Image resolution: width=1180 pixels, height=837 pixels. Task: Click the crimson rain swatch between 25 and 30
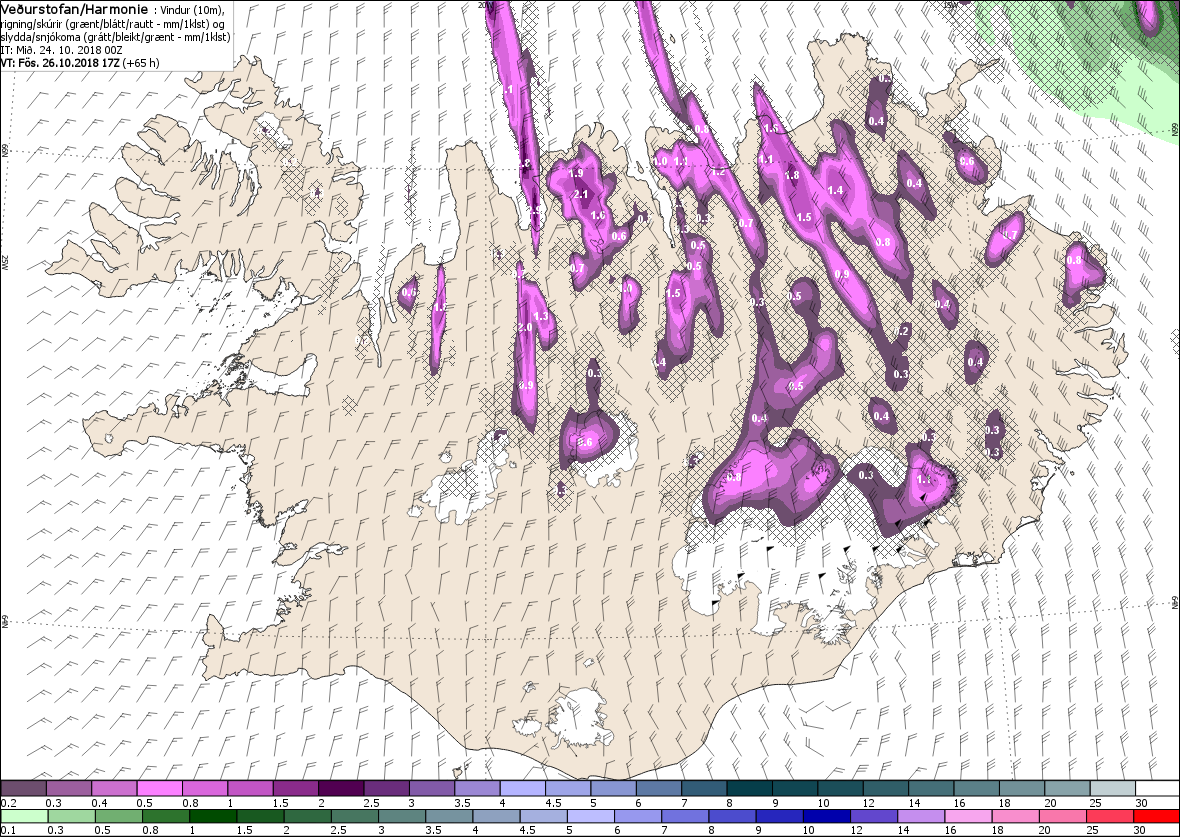click(1110, 817)
